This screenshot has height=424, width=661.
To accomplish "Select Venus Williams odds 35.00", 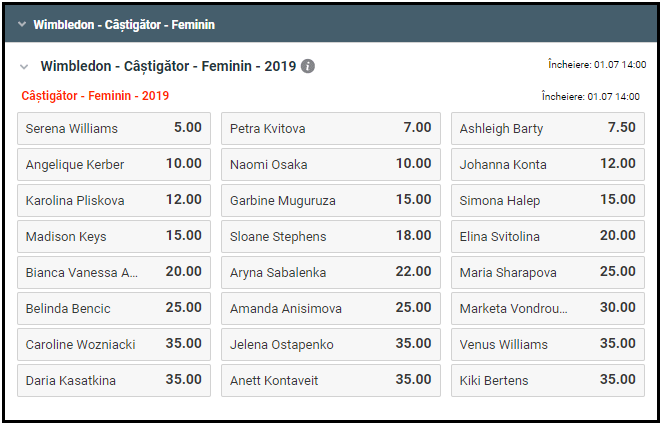I will (547, 344).
